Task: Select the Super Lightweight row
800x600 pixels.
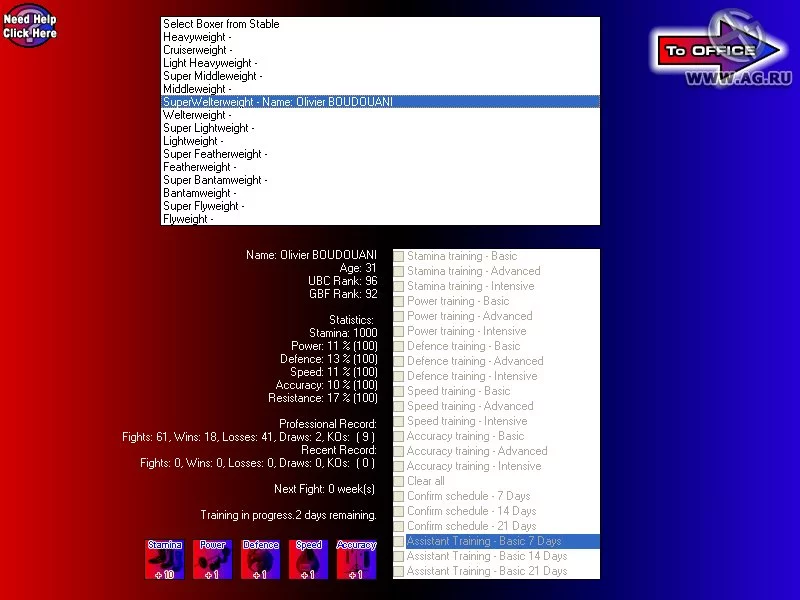Action: 380,128
